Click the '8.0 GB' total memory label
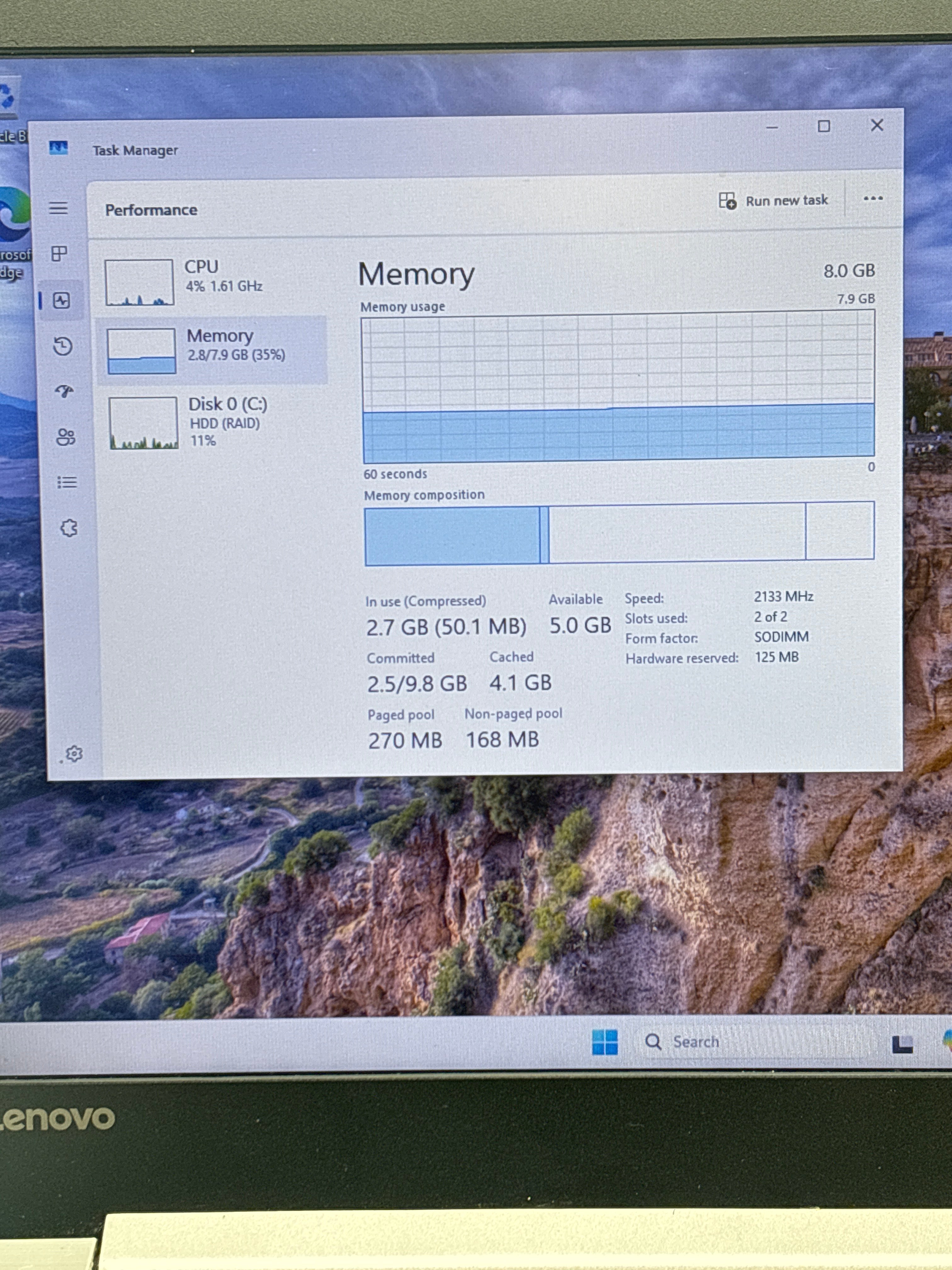Screen dimensions: 952x1270 coord(849,271)
